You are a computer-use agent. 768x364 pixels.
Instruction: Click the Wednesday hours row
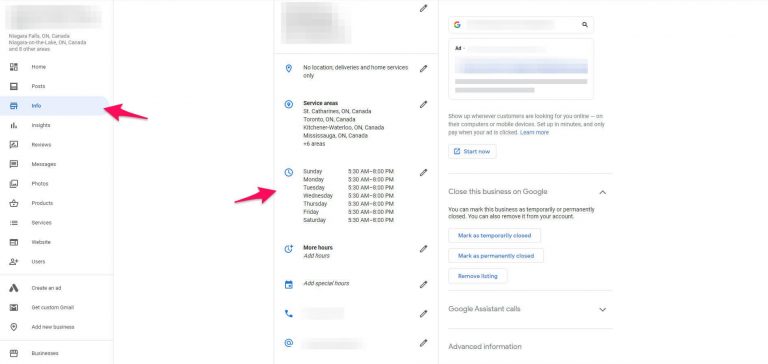pos(348,196)
